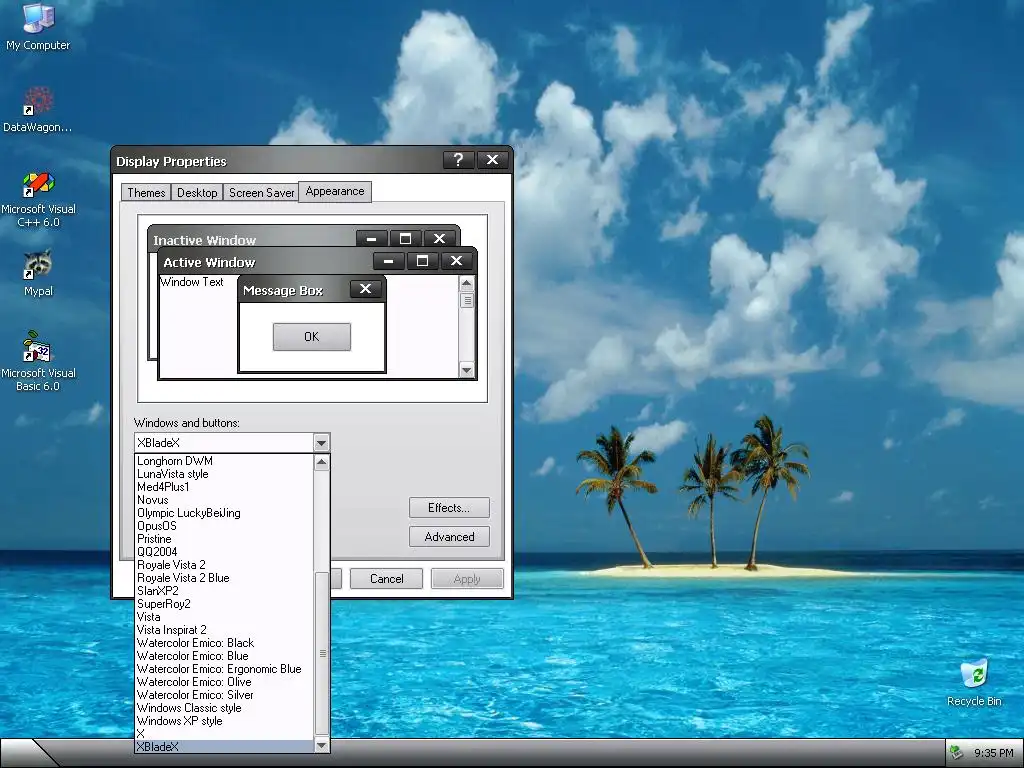
Task: Switch to the Desktop tab
Action: click(197, 193)
